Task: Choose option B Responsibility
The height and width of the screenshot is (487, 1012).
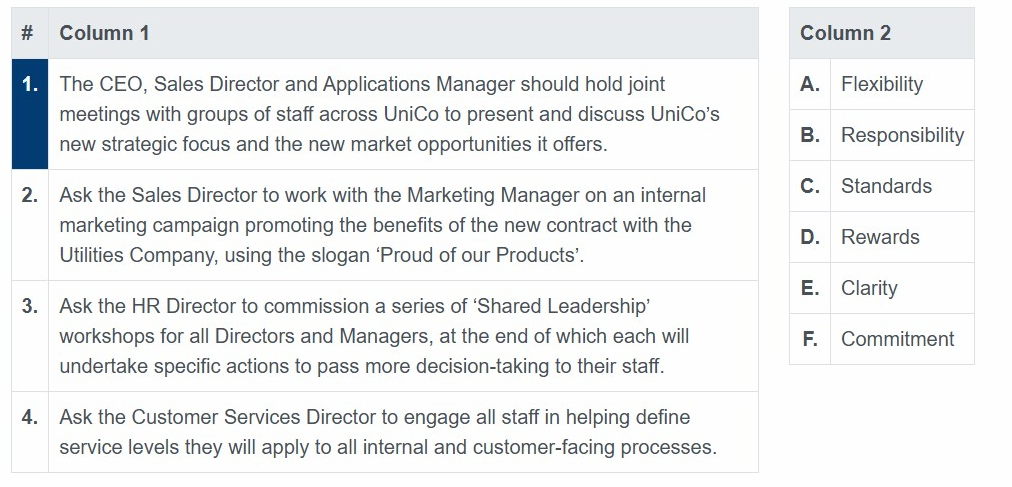Action: point(902,135)
